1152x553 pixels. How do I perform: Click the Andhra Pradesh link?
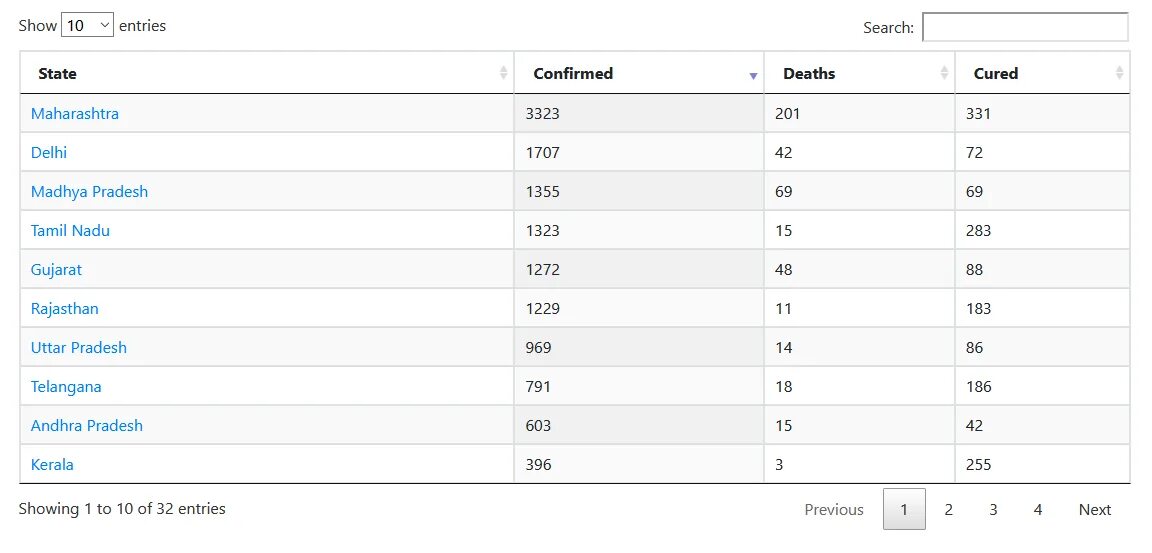(x=87, y=426)
